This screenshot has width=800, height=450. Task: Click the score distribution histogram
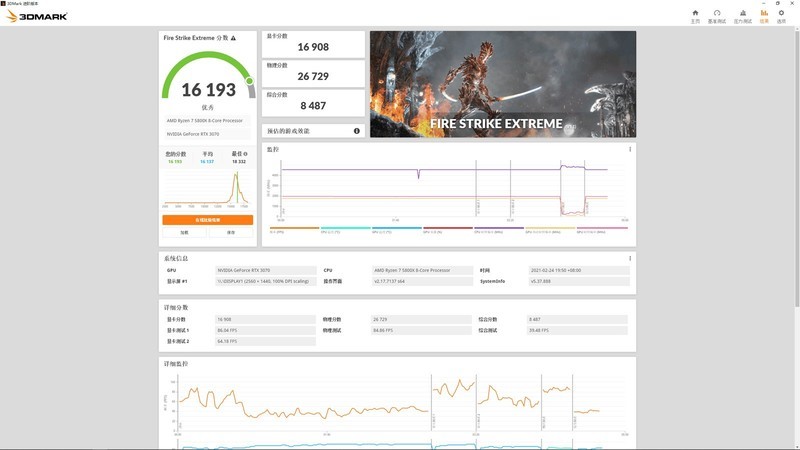click(x=207, y=189)
